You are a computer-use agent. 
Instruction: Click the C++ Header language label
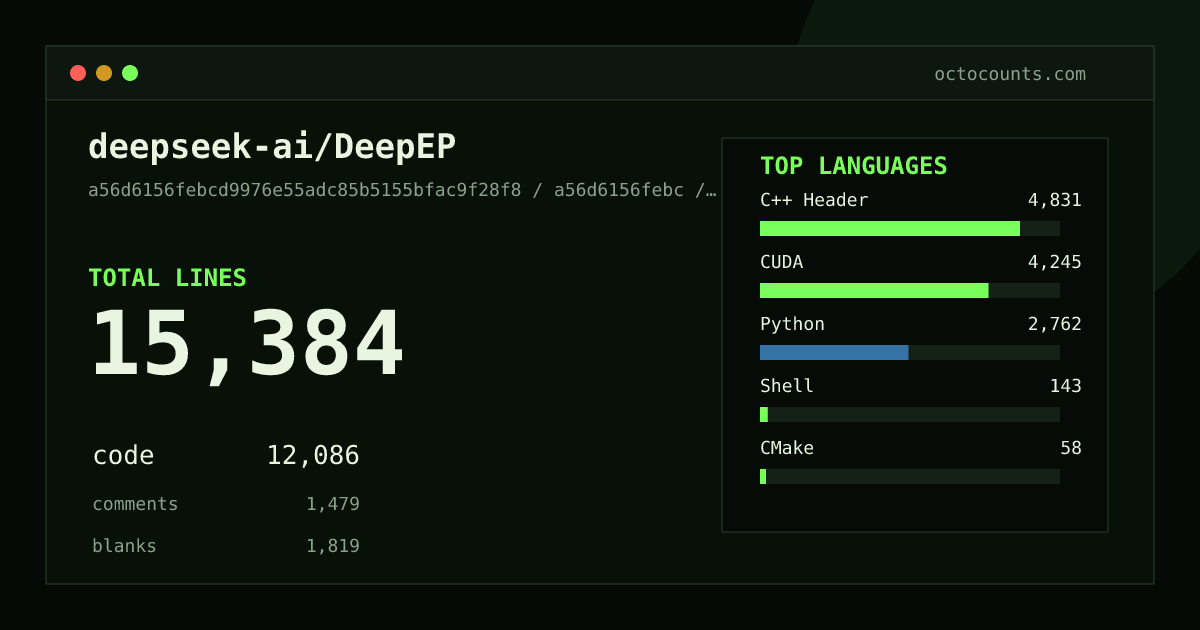pos(814,200)
